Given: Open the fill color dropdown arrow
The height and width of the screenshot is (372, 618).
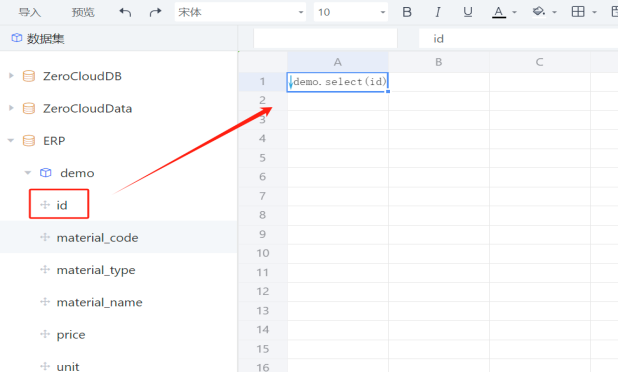Looking at the screenshot, I should coord(555,12).
